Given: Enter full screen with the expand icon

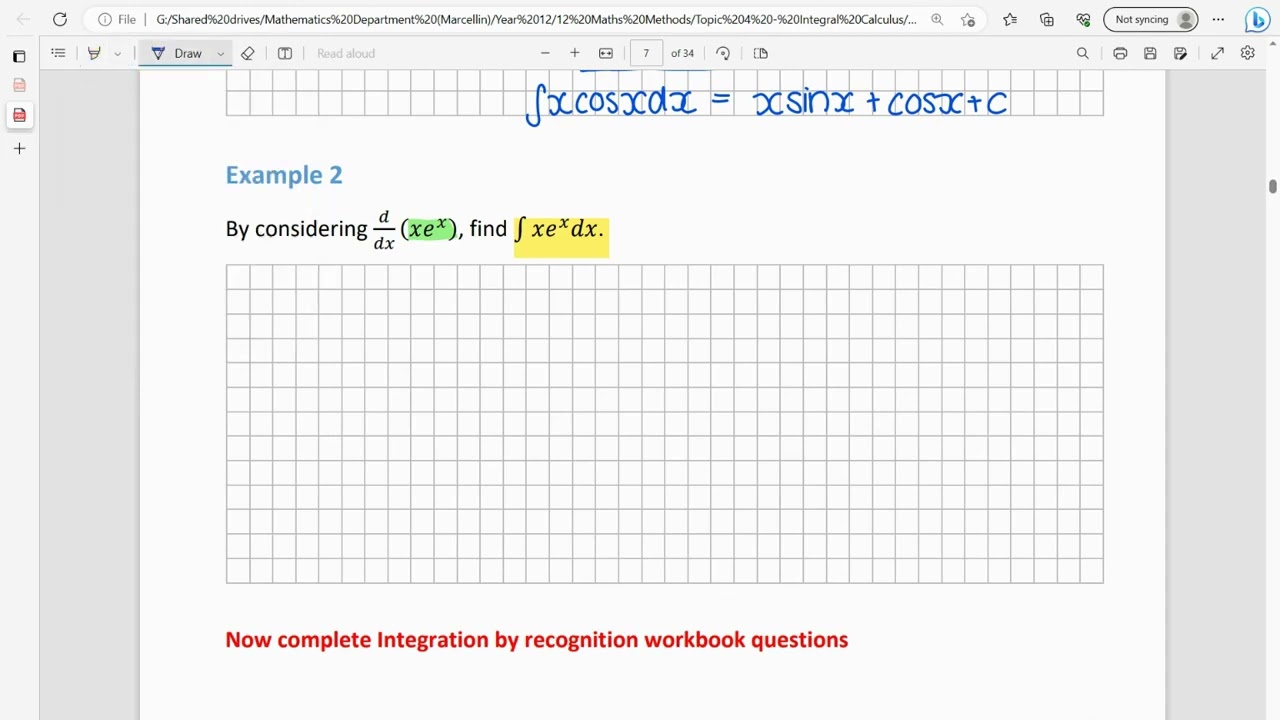Looking at the screenshot, I should point(1217,53).
